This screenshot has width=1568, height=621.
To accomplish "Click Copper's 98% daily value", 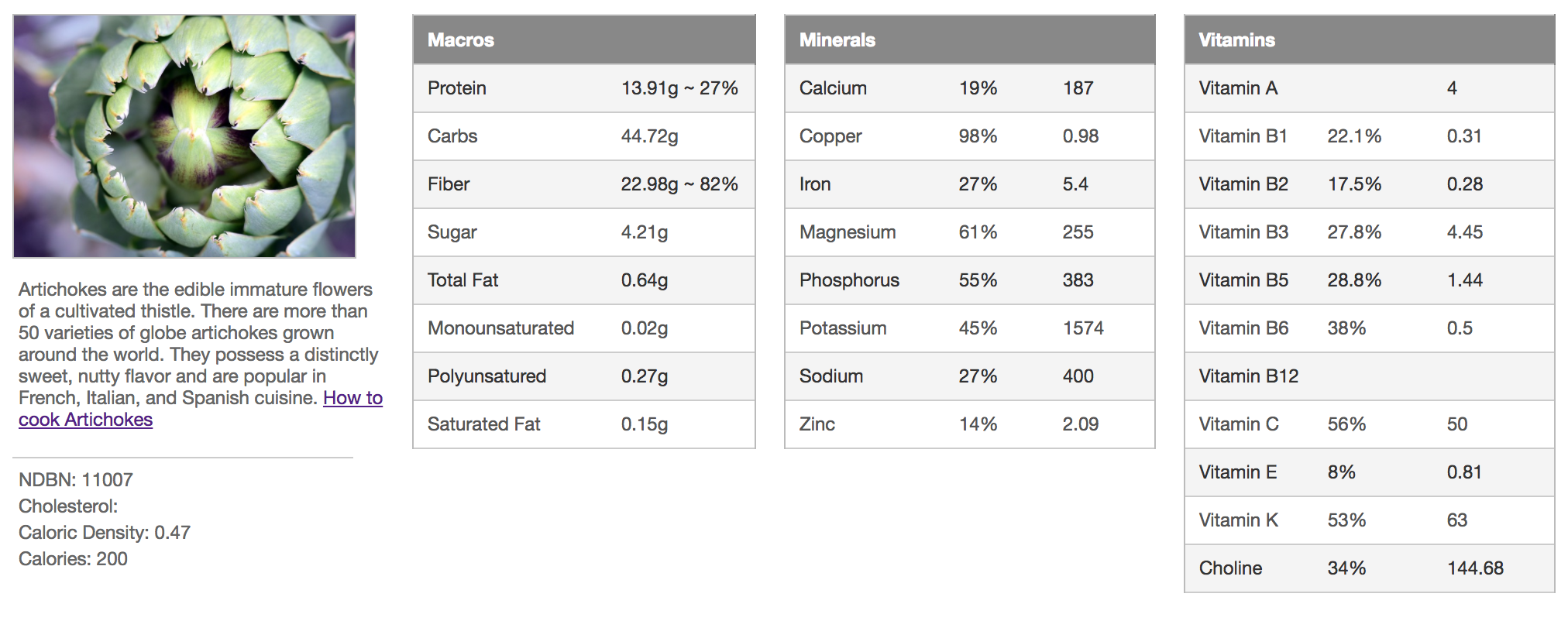I will (978, 136).
